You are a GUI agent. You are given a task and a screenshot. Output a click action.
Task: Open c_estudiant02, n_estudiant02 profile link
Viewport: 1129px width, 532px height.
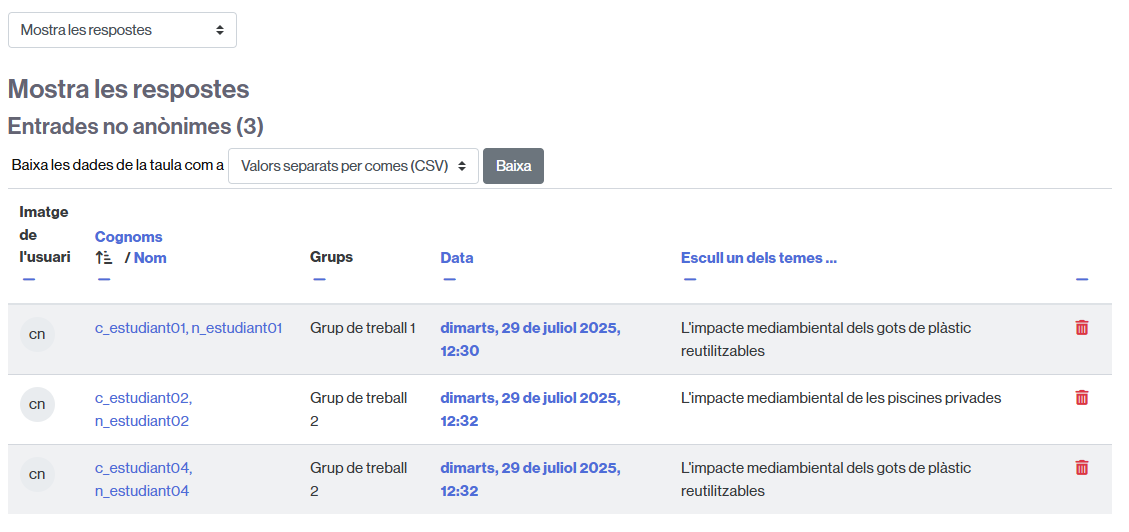pos(144,410)
